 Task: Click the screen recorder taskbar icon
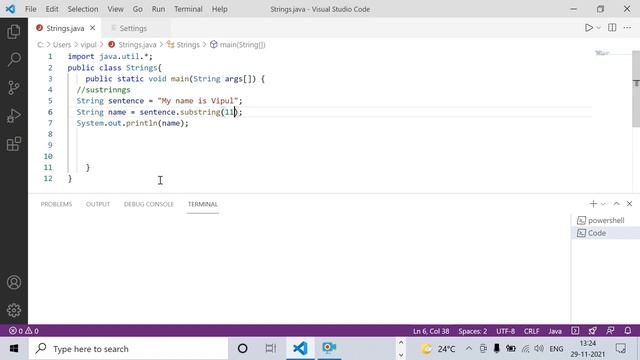coord(329,349)
